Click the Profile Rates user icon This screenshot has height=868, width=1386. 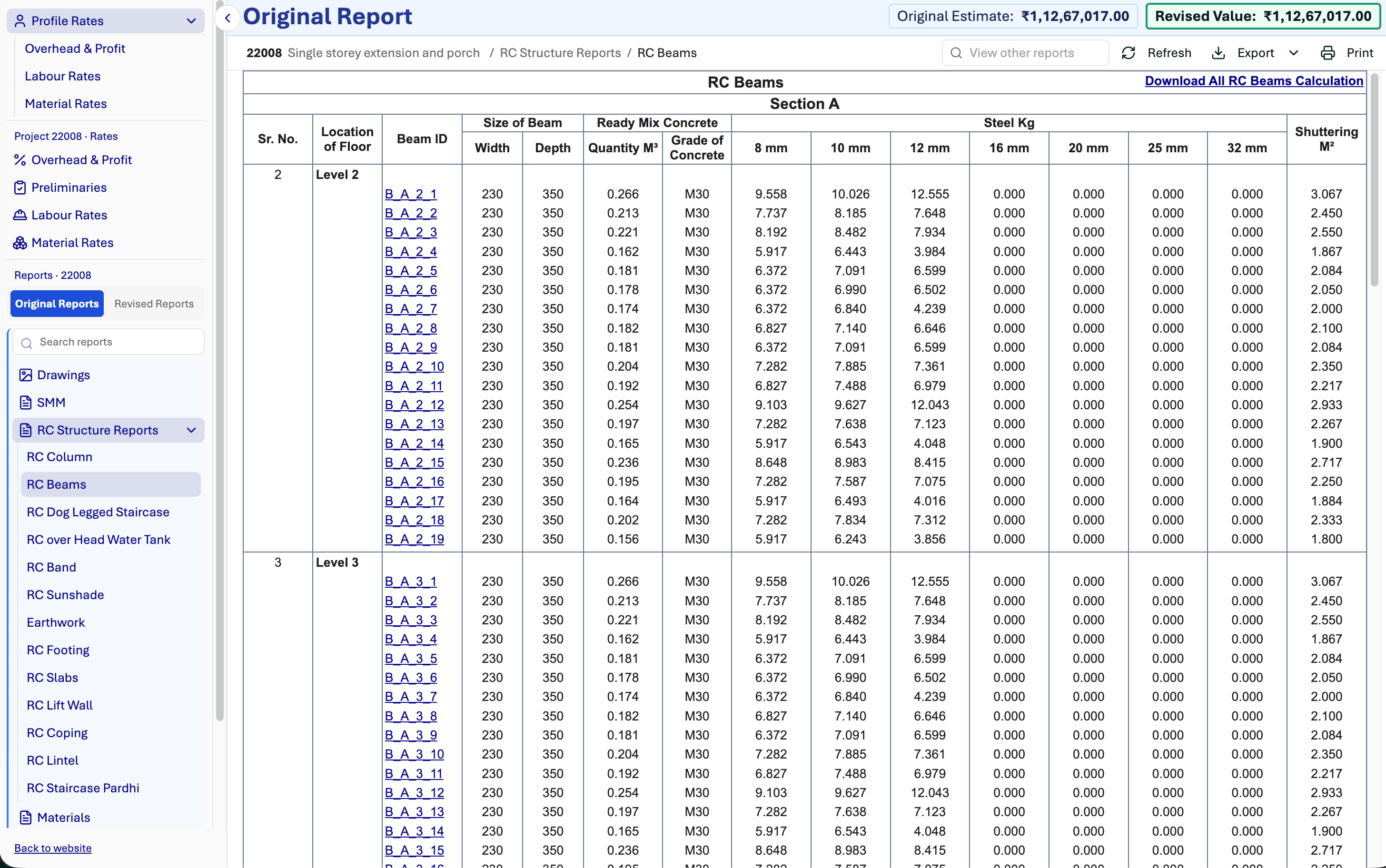point(20,21)
